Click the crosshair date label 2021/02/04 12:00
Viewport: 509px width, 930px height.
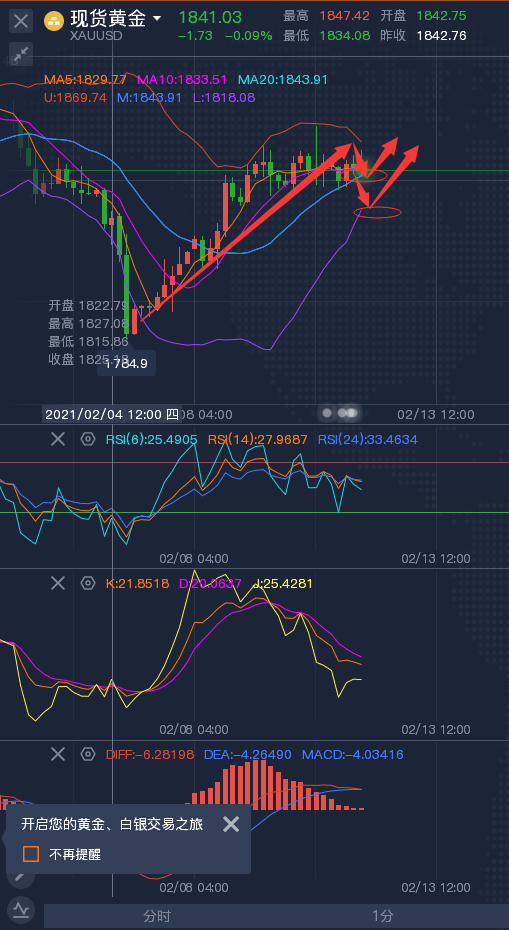click(112, 414)
